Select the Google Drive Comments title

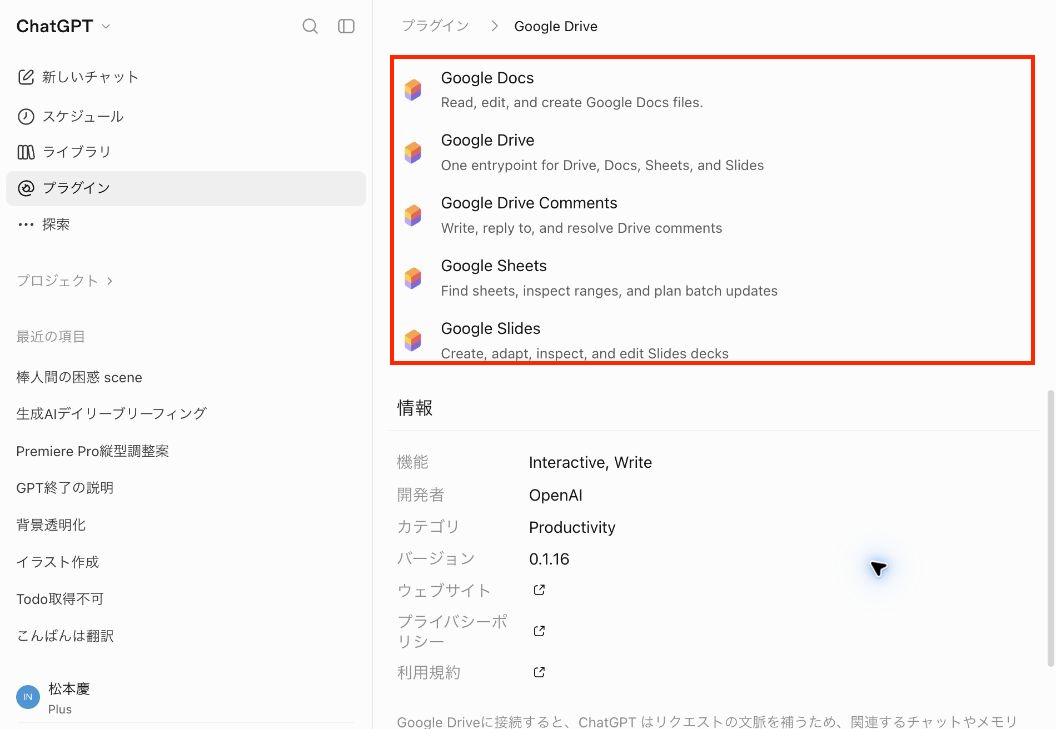point(529,203)
